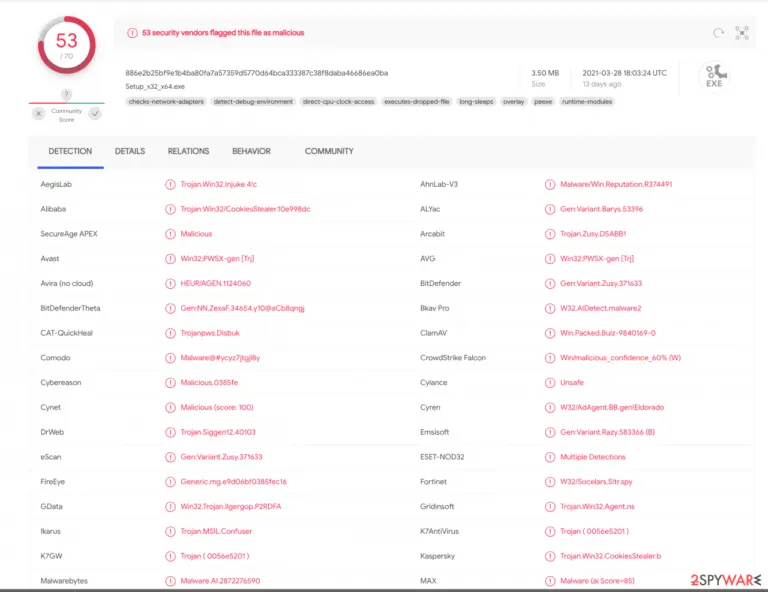The image size is (768, 592).
Task: Click the overlay tag
Action: [513, 102]
